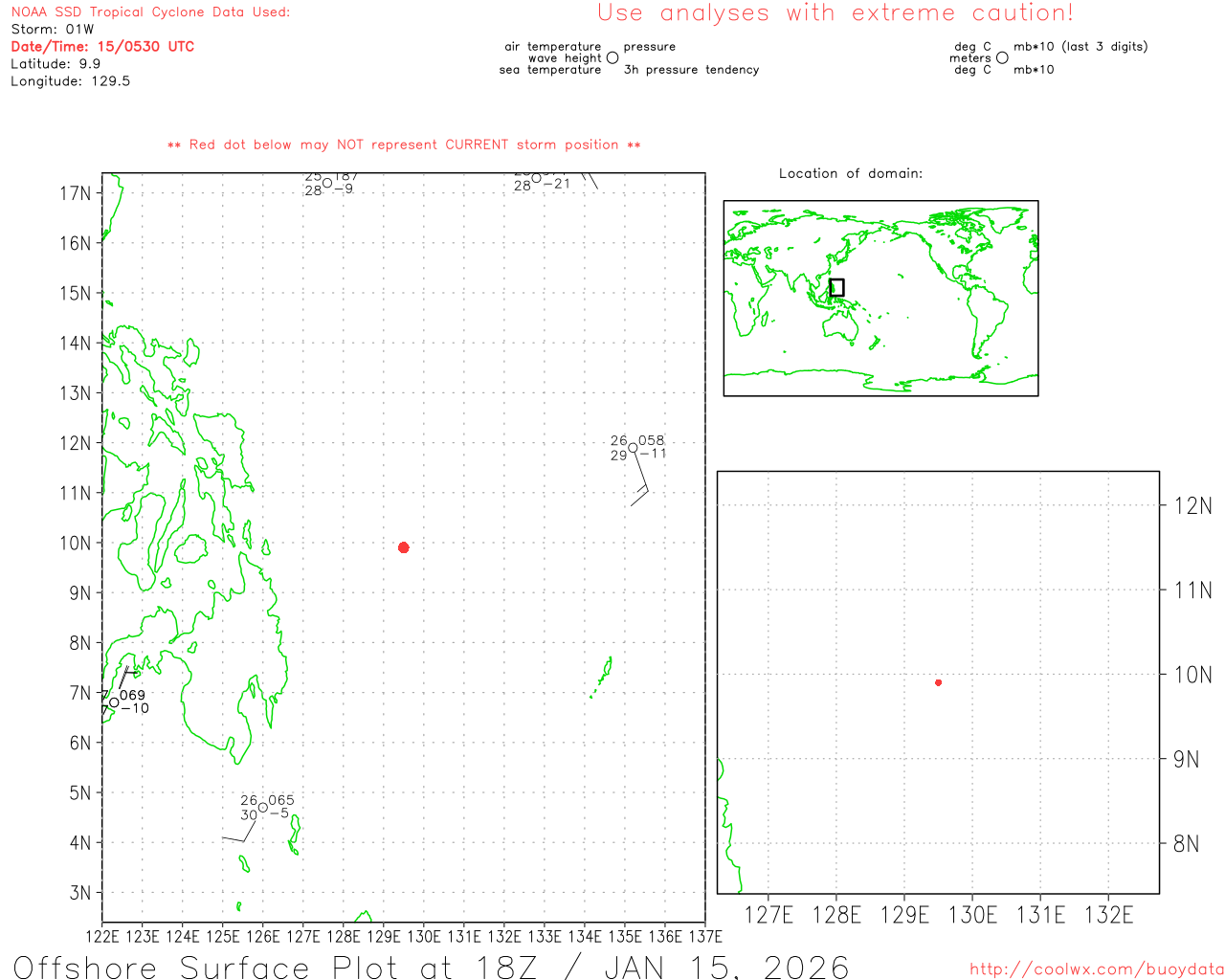Click the 'Latitude: 9.9' text
Viewport: 1225px width, 980px height.
pos(56,64)
